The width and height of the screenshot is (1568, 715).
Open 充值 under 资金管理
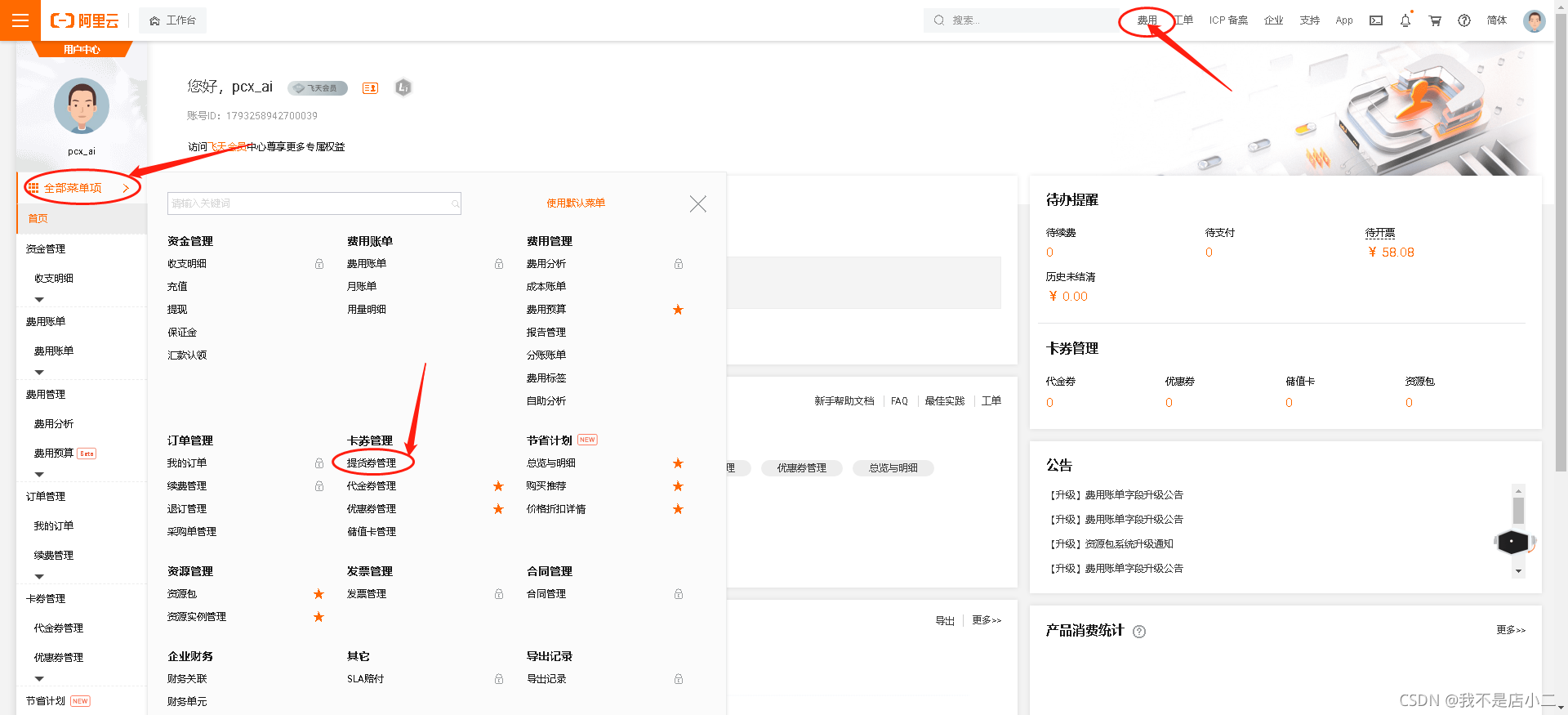point(177,287)
